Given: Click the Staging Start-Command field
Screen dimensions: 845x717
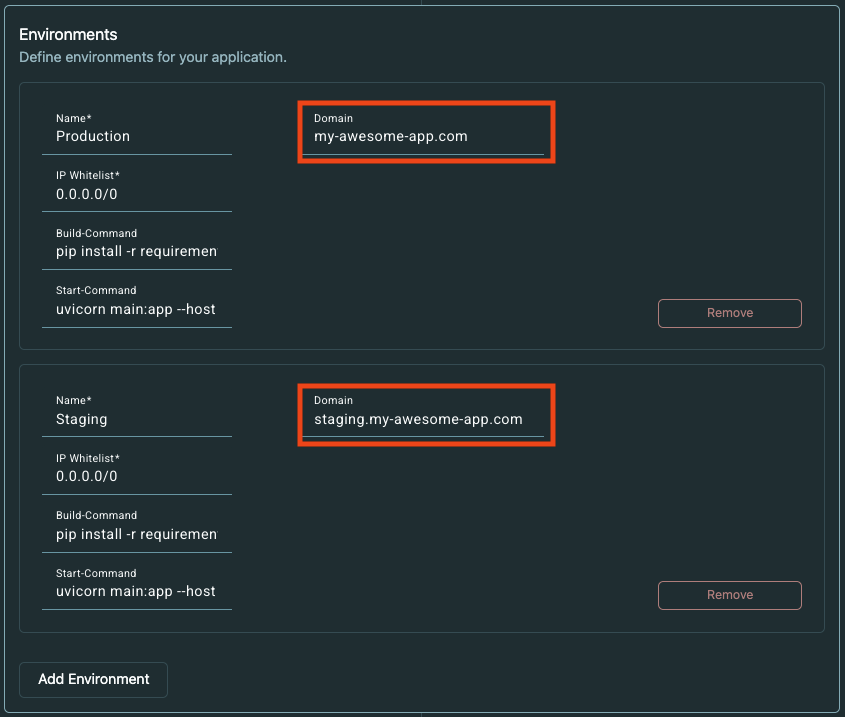Looking at the screenshot, I should point(137,591).
